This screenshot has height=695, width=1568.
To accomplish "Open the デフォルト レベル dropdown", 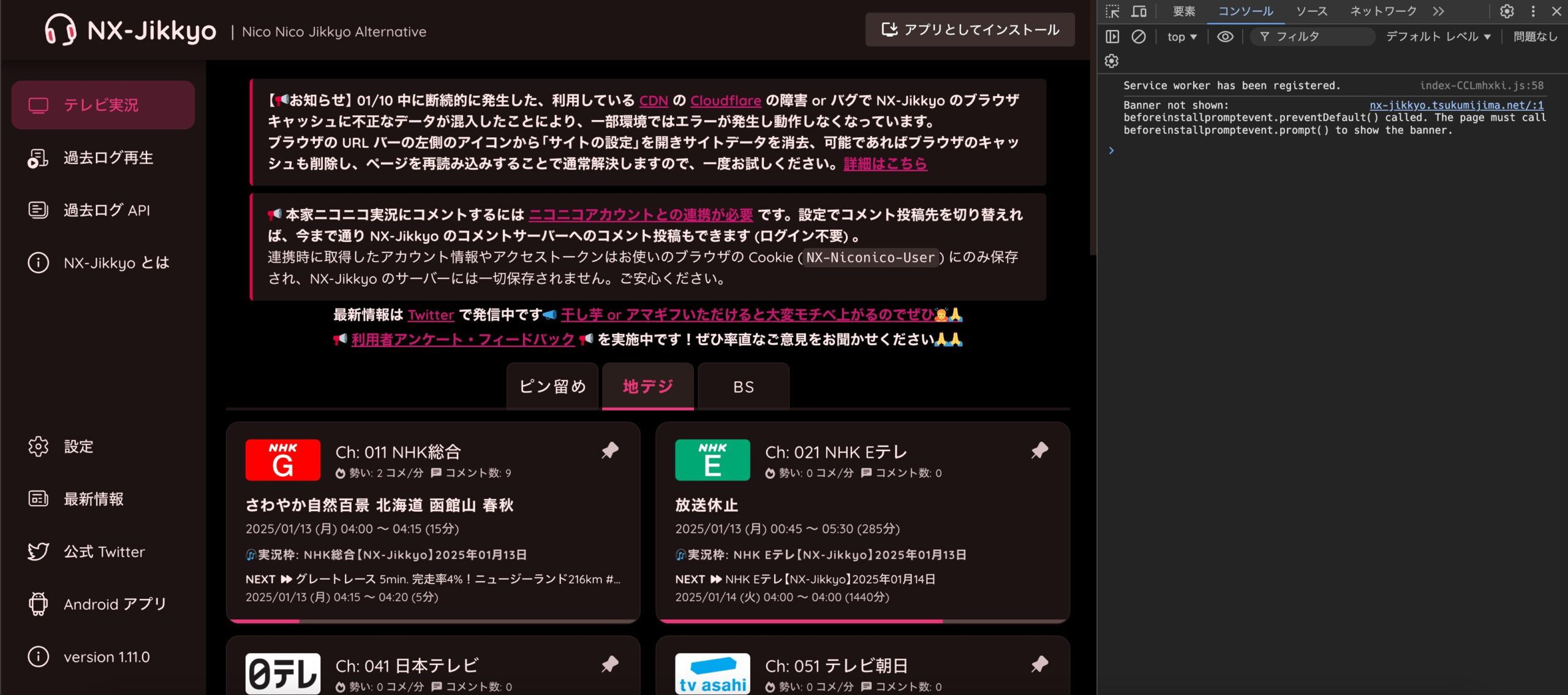I will pyautogui.click(x=1438, y=37).
